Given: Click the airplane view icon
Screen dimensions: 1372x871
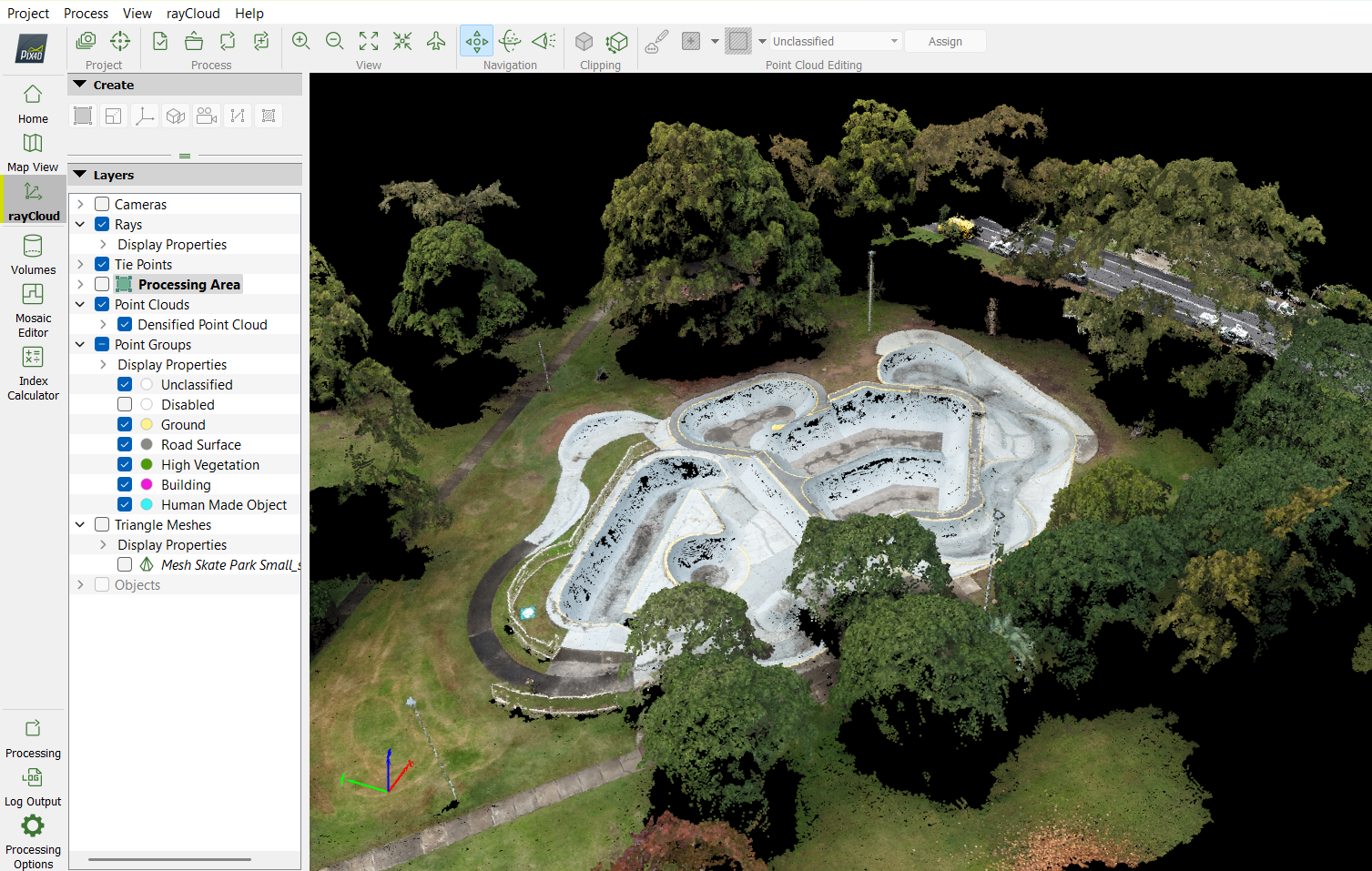Looking at the screenshot, I should [436, 41].
